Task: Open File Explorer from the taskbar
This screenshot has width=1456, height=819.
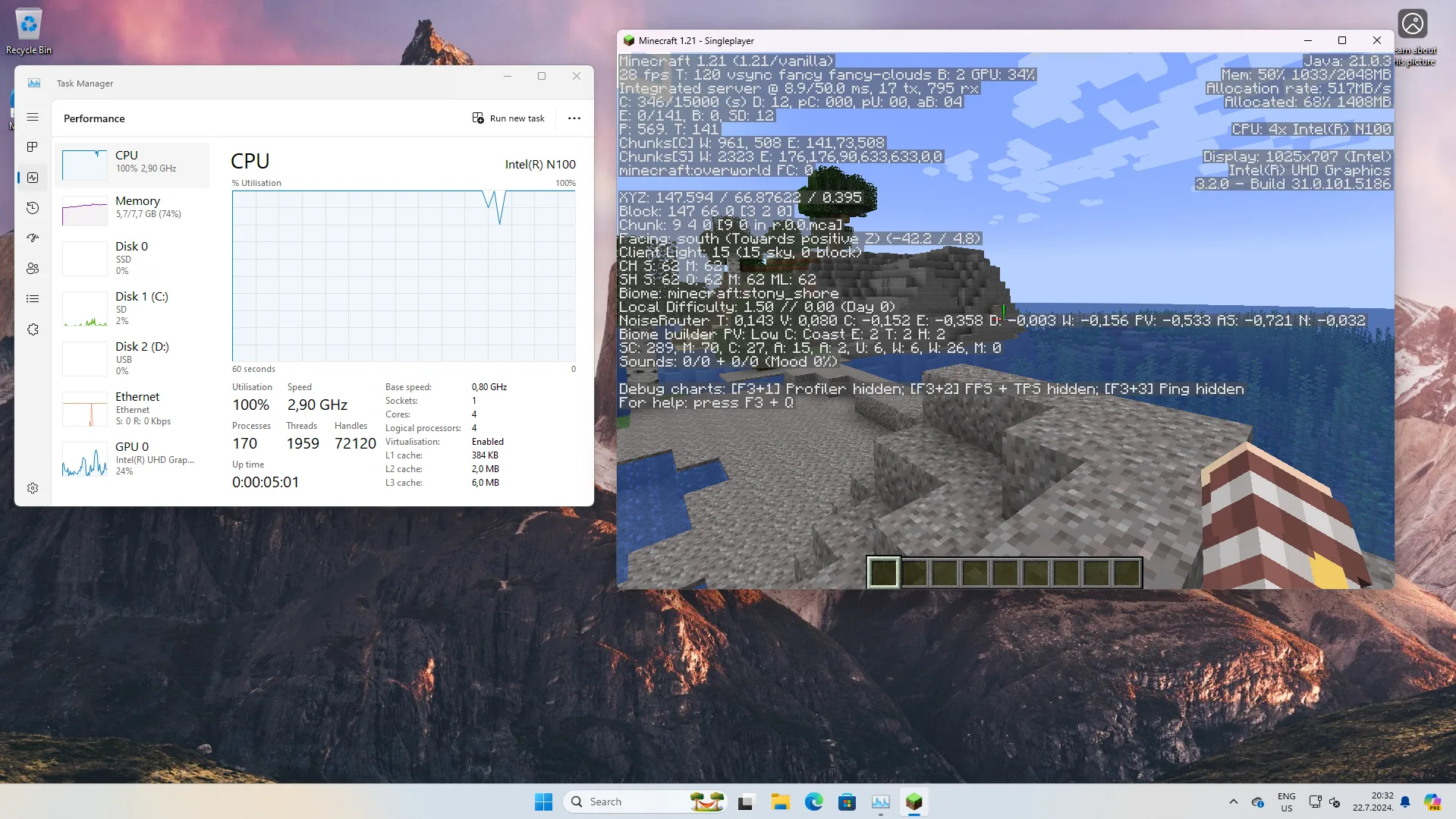Action: point(780,802)
